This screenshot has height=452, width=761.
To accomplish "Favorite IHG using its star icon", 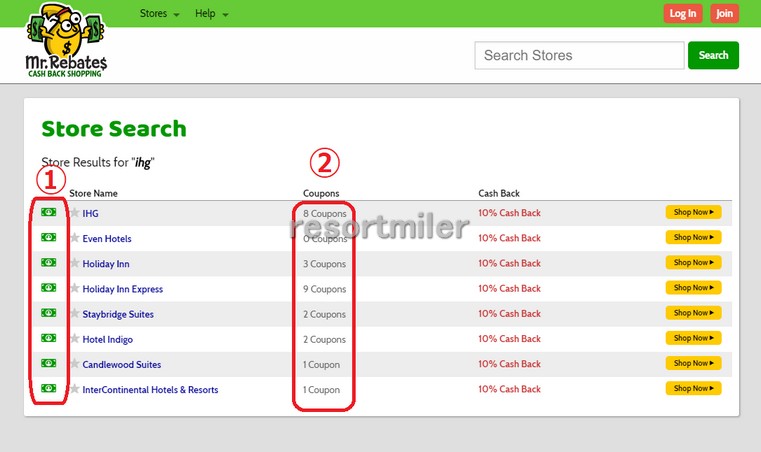I will 74,213.
